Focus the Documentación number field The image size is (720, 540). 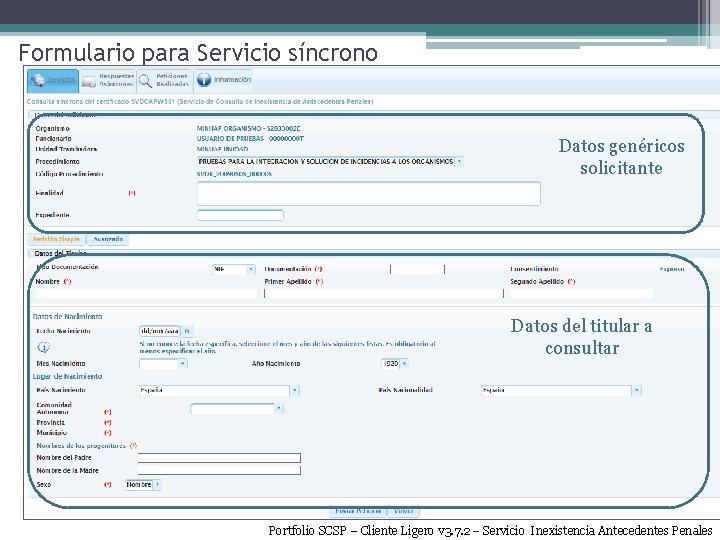pyautogui.click(x=417, y=269)
